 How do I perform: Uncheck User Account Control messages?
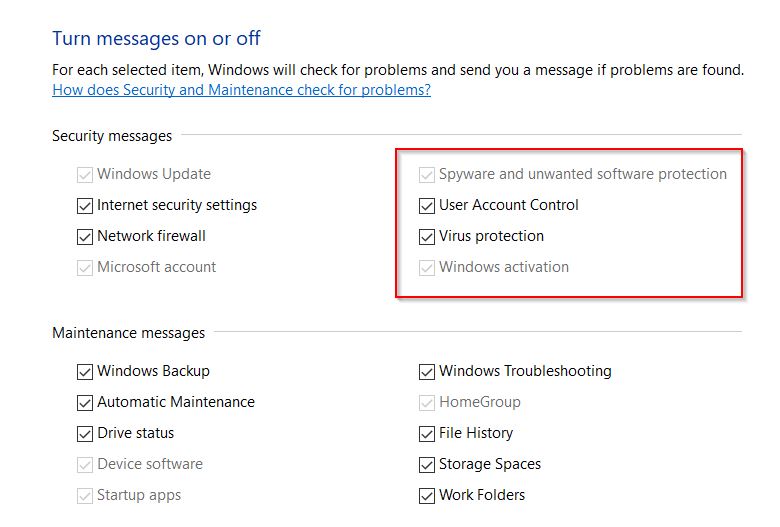pos(427,206)
